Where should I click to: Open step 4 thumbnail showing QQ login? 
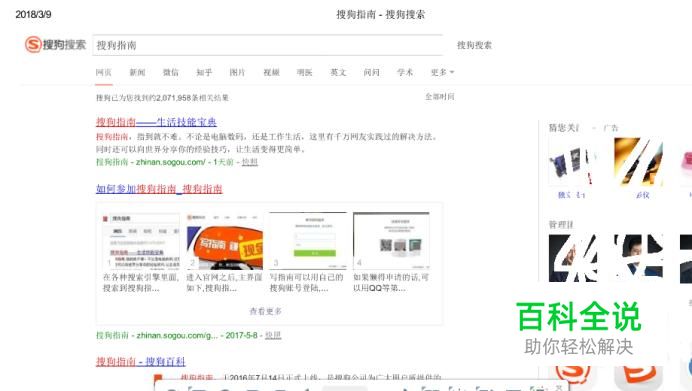[x=391, y=241]
